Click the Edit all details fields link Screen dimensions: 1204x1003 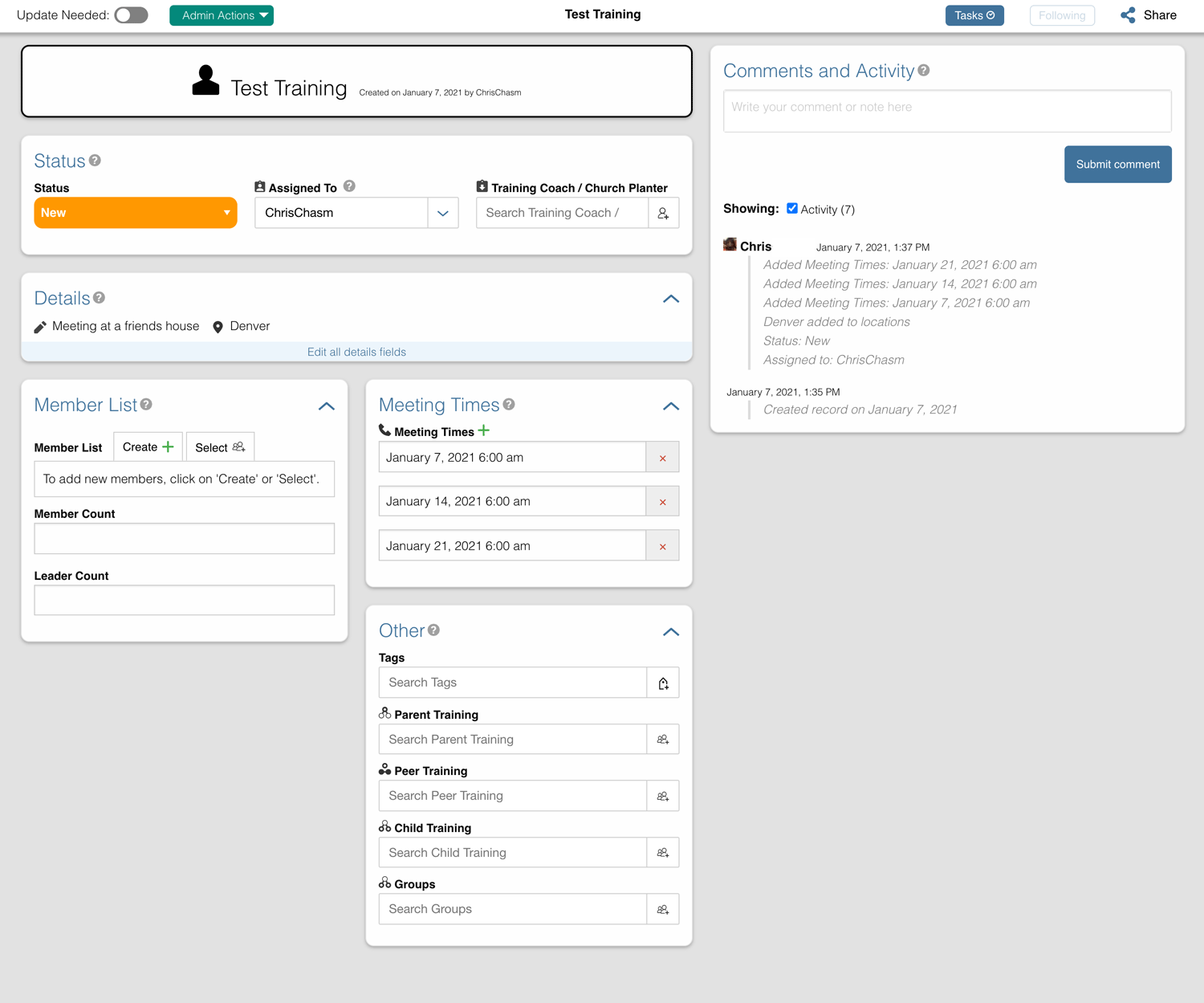356,352
